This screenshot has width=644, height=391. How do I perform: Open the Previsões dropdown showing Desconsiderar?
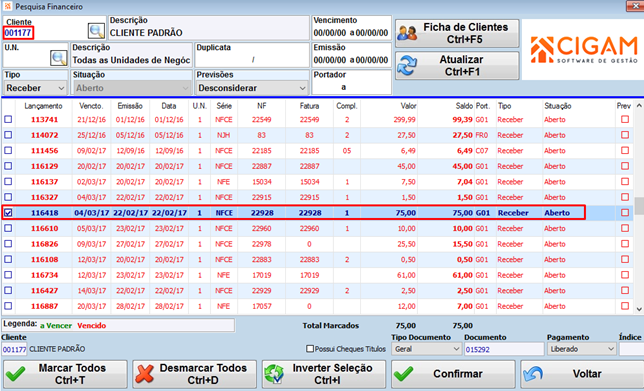252,88
